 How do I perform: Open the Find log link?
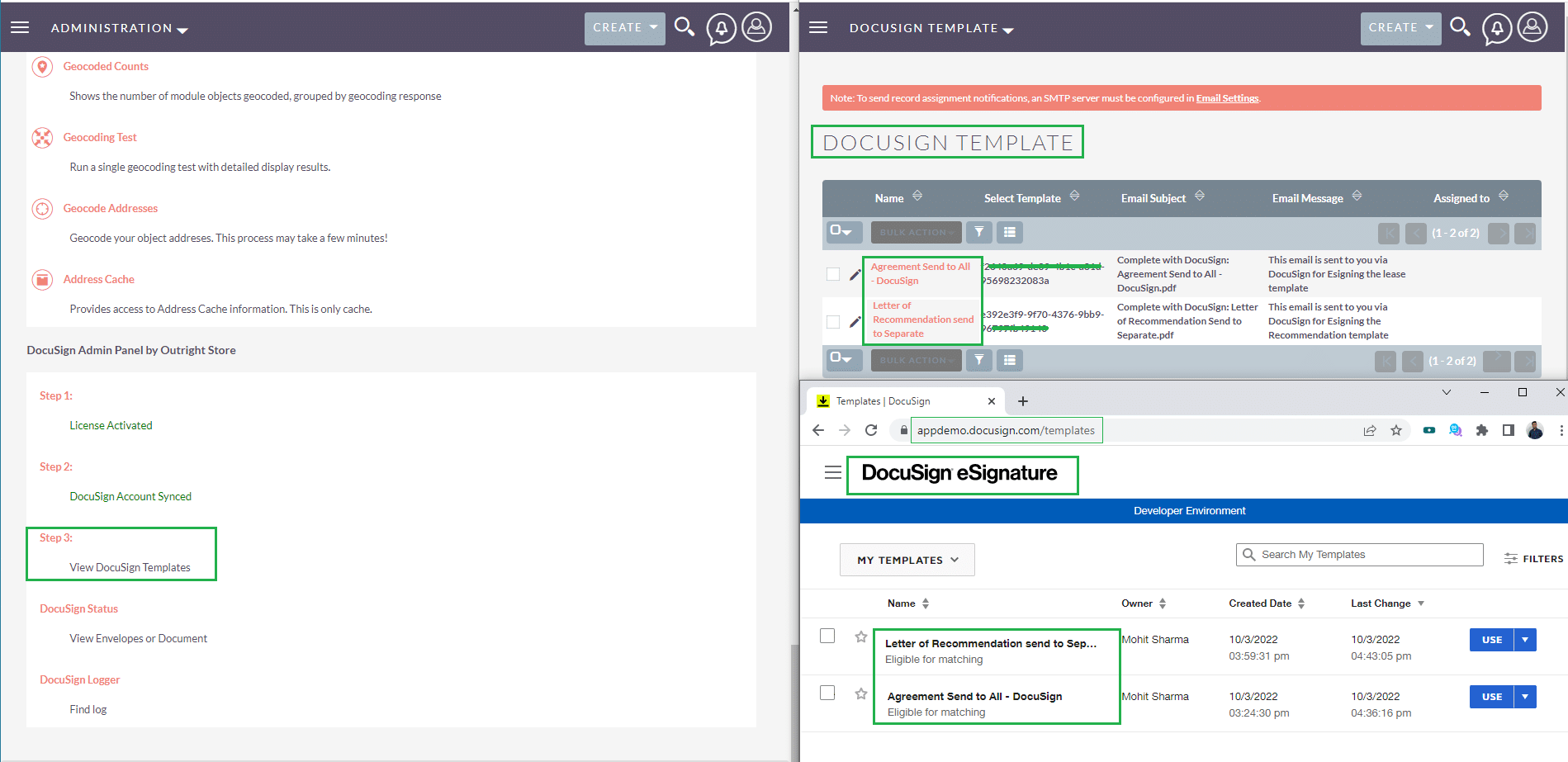(x=88, y=709)
